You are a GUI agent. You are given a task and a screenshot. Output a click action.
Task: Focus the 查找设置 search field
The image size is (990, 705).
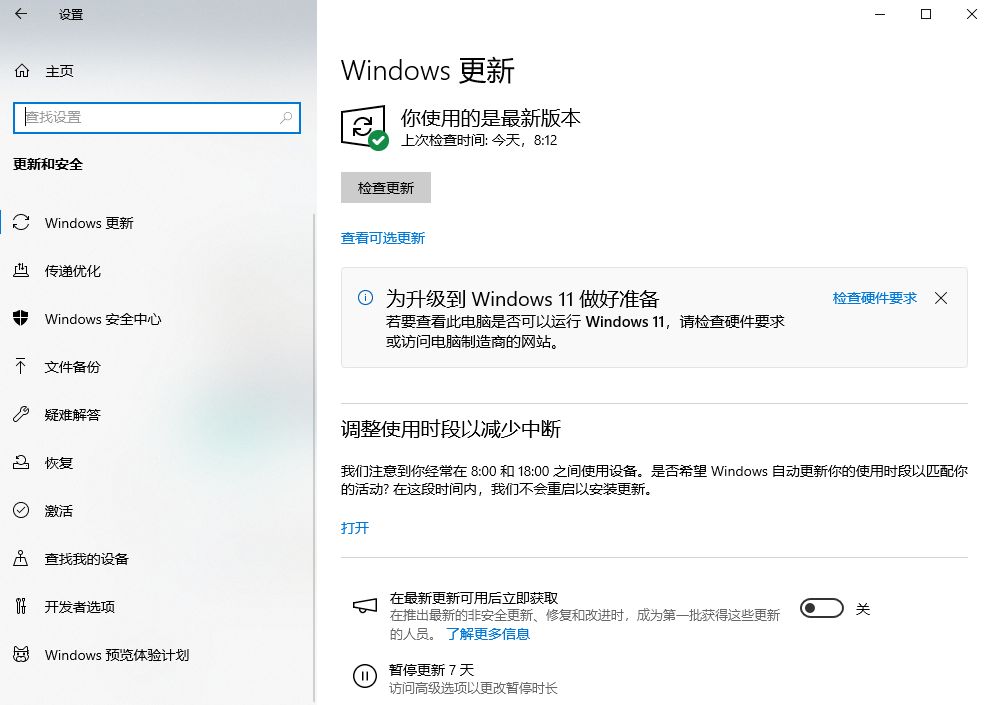click(x=157, y=117)
